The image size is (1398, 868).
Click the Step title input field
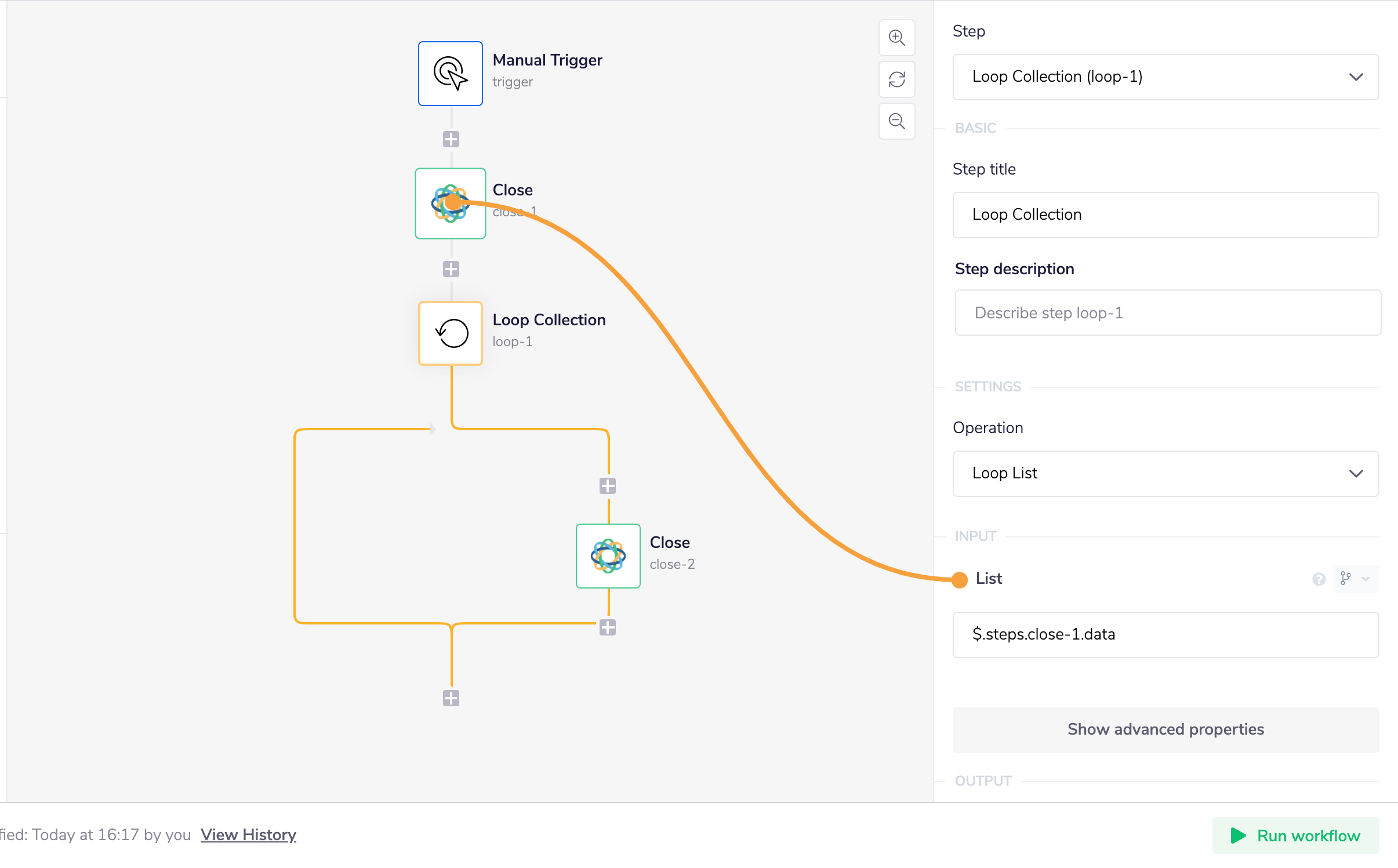tap(1165, 215)
